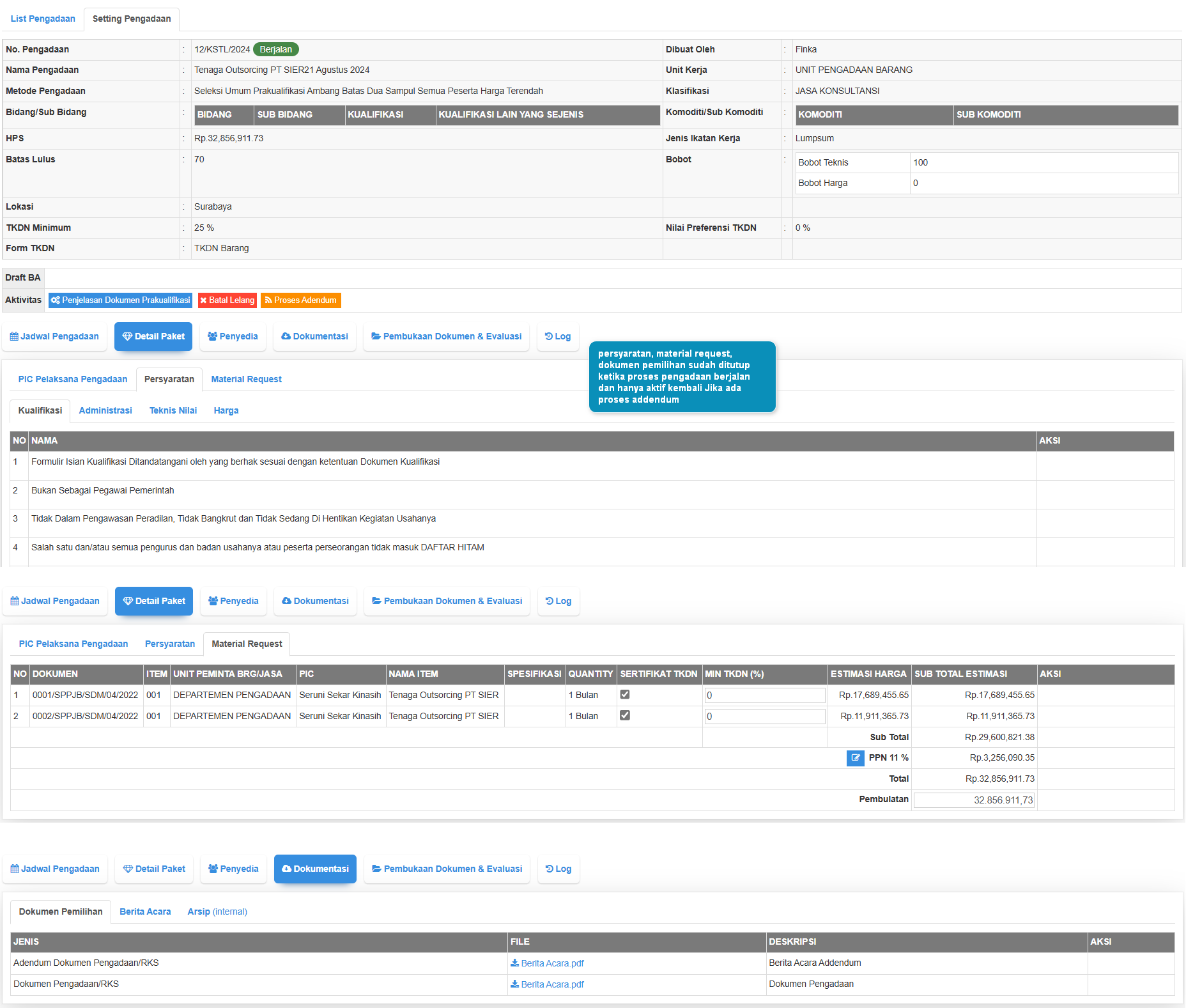Open Penjelasan Dokumen Prakualifikasi activity
This screenshot has width=1186, height=1008.
120,300
